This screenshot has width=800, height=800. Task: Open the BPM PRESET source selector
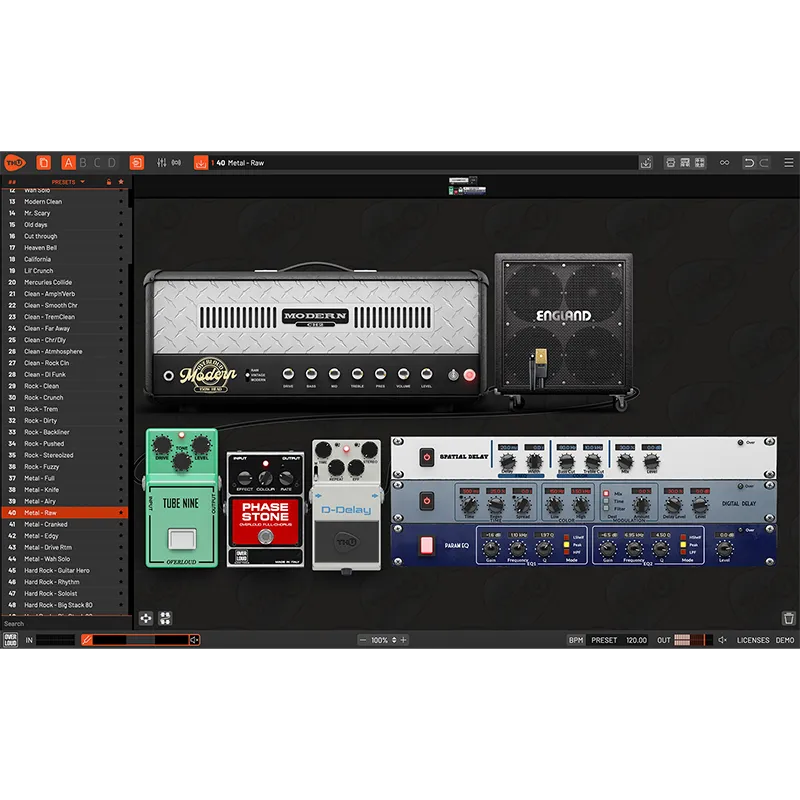tap(604, 640)
